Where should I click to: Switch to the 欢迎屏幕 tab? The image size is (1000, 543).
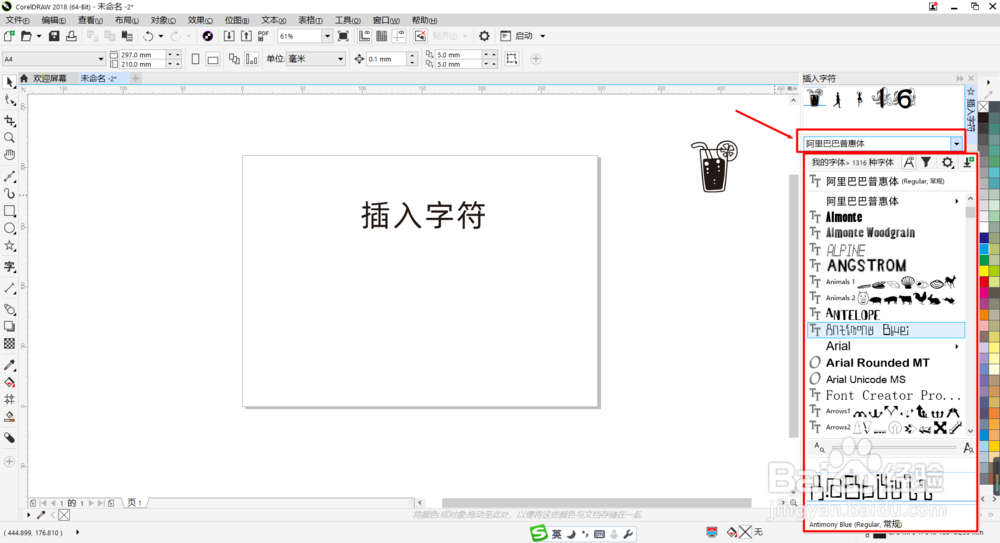coord(49,78)
